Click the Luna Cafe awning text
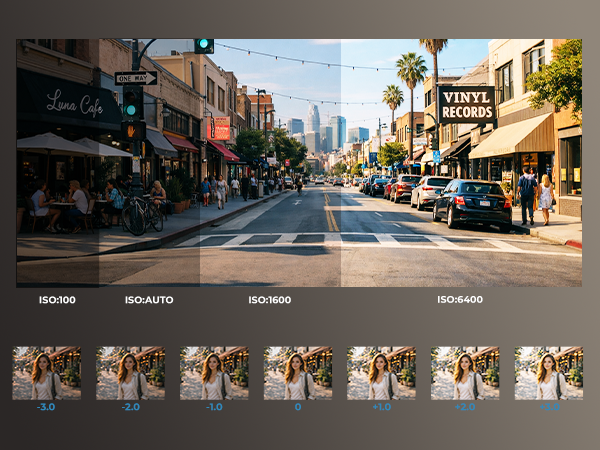Screen dimensions: 600x450 coord(75,103)
